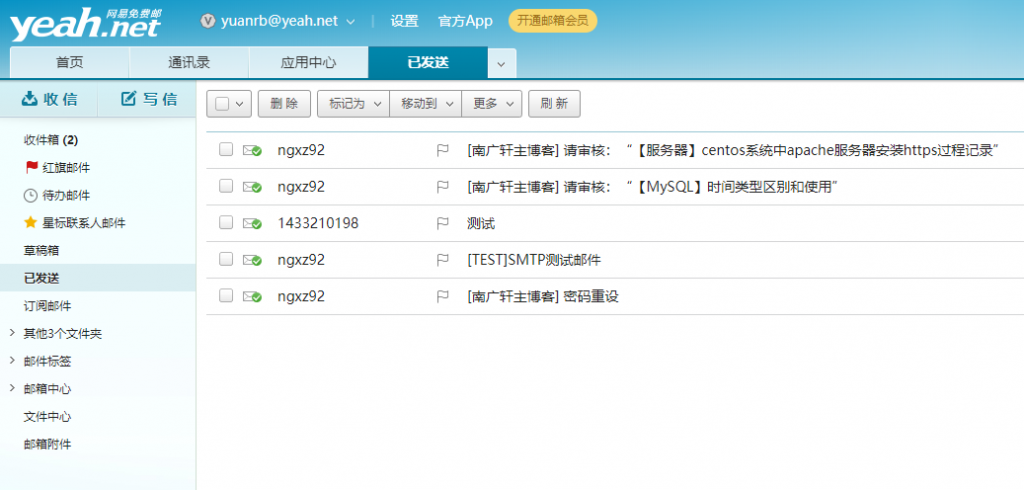Switch to the 首页 tab

point(69,63)
